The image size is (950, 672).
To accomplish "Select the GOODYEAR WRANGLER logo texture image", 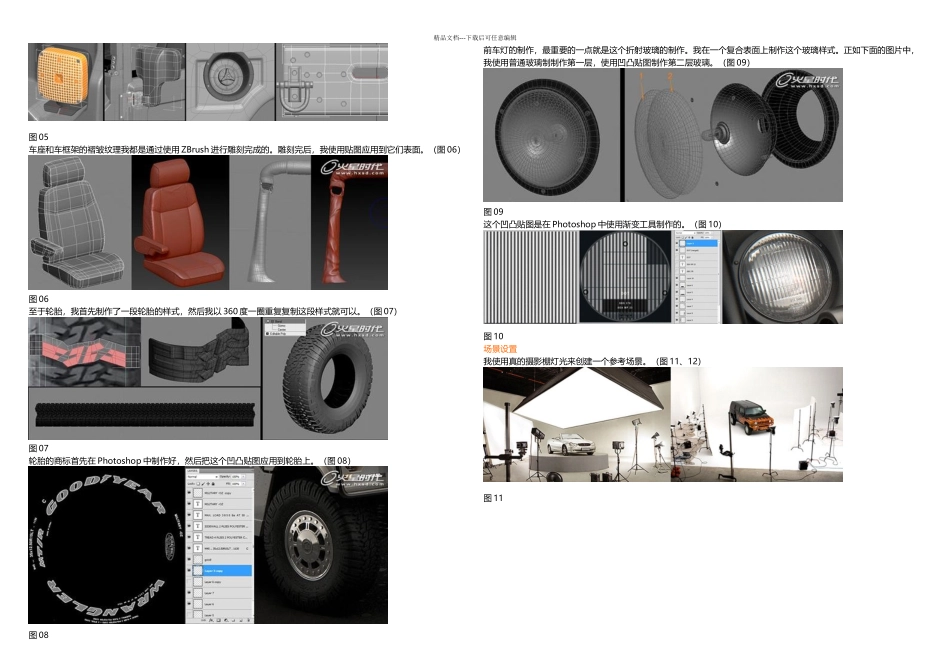I will [106, 545].
